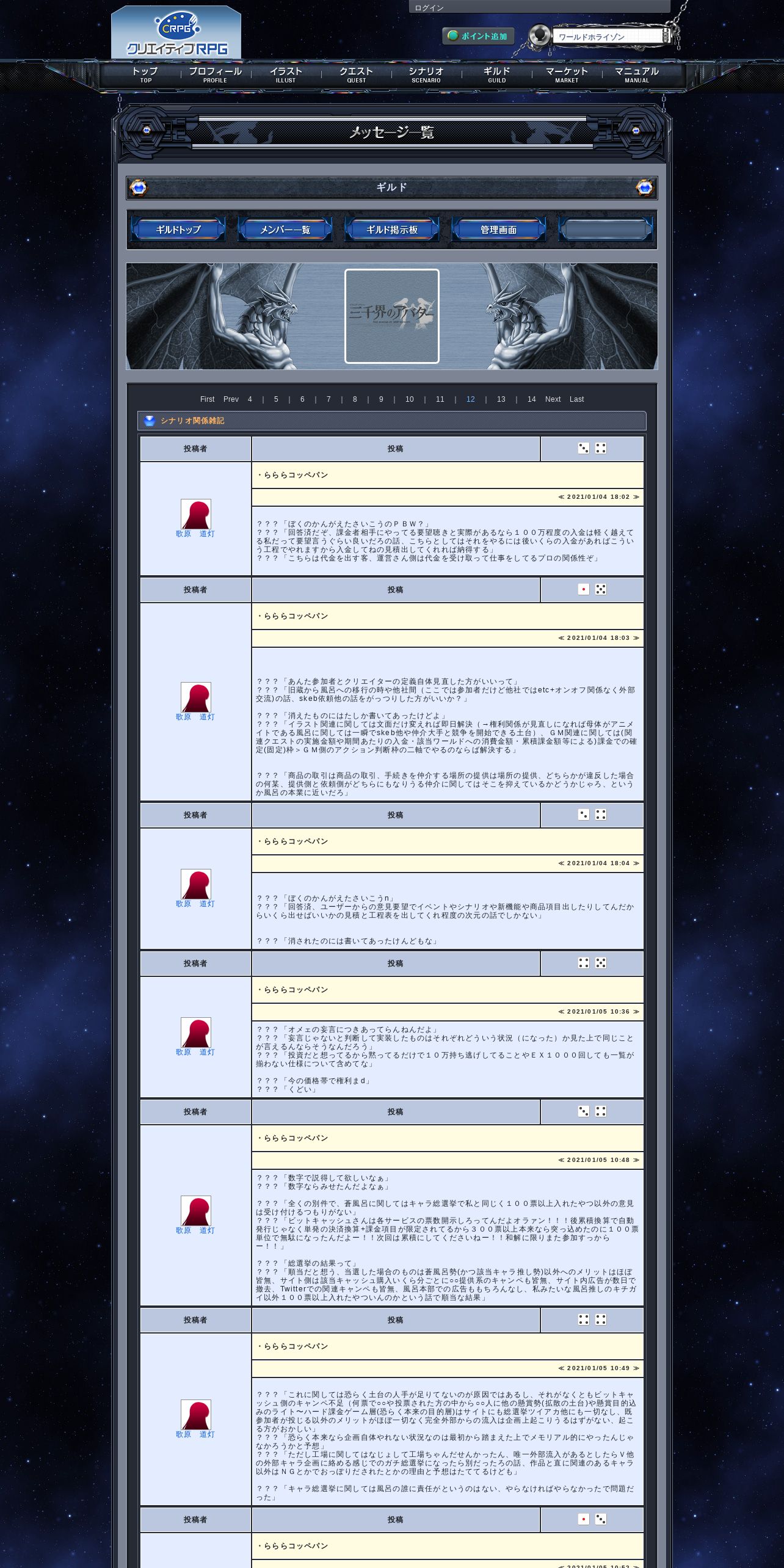784x1568 pixels.
Task: Click the シナリオ関係雑記 thread title
Action: tap(192, 421)
